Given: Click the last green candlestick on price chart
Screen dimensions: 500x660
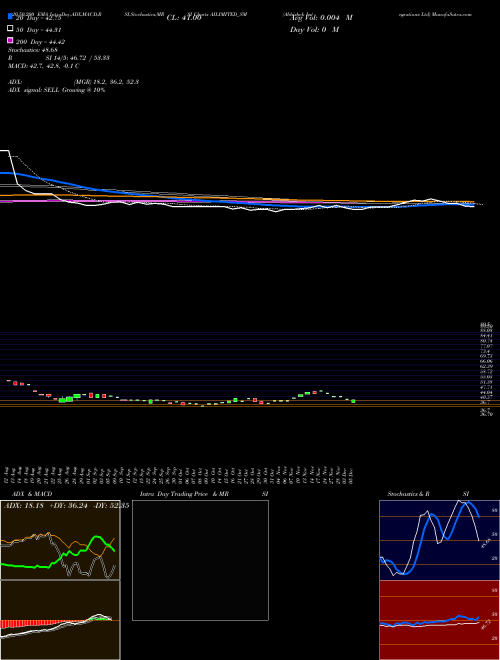Looking at the screenshot, I should tap(353, 401).
